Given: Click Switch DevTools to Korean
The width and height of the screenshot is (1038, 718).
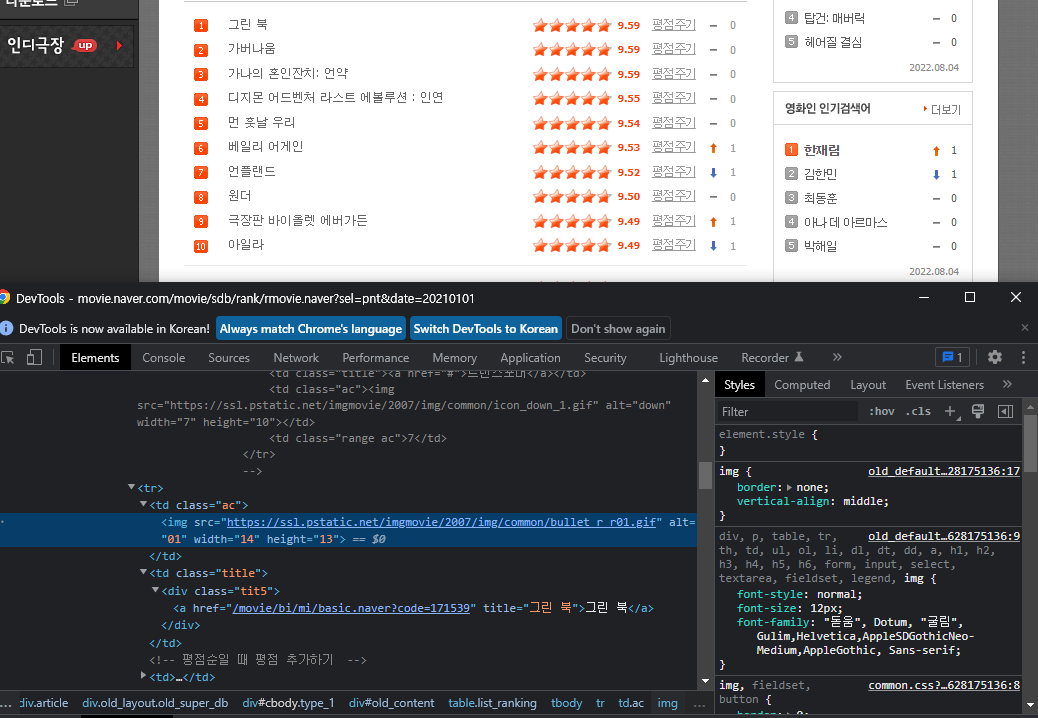Looking at the screenshot, I should (485, 329).
